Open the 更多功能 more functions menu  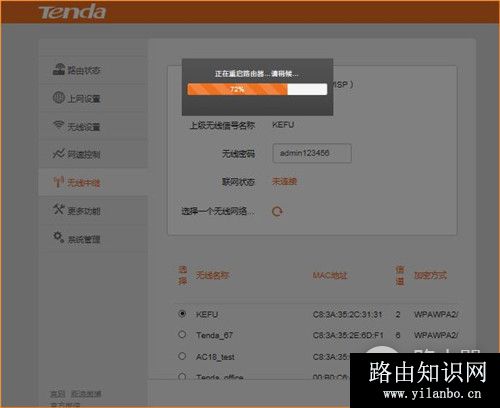click(x=93, y=211)
